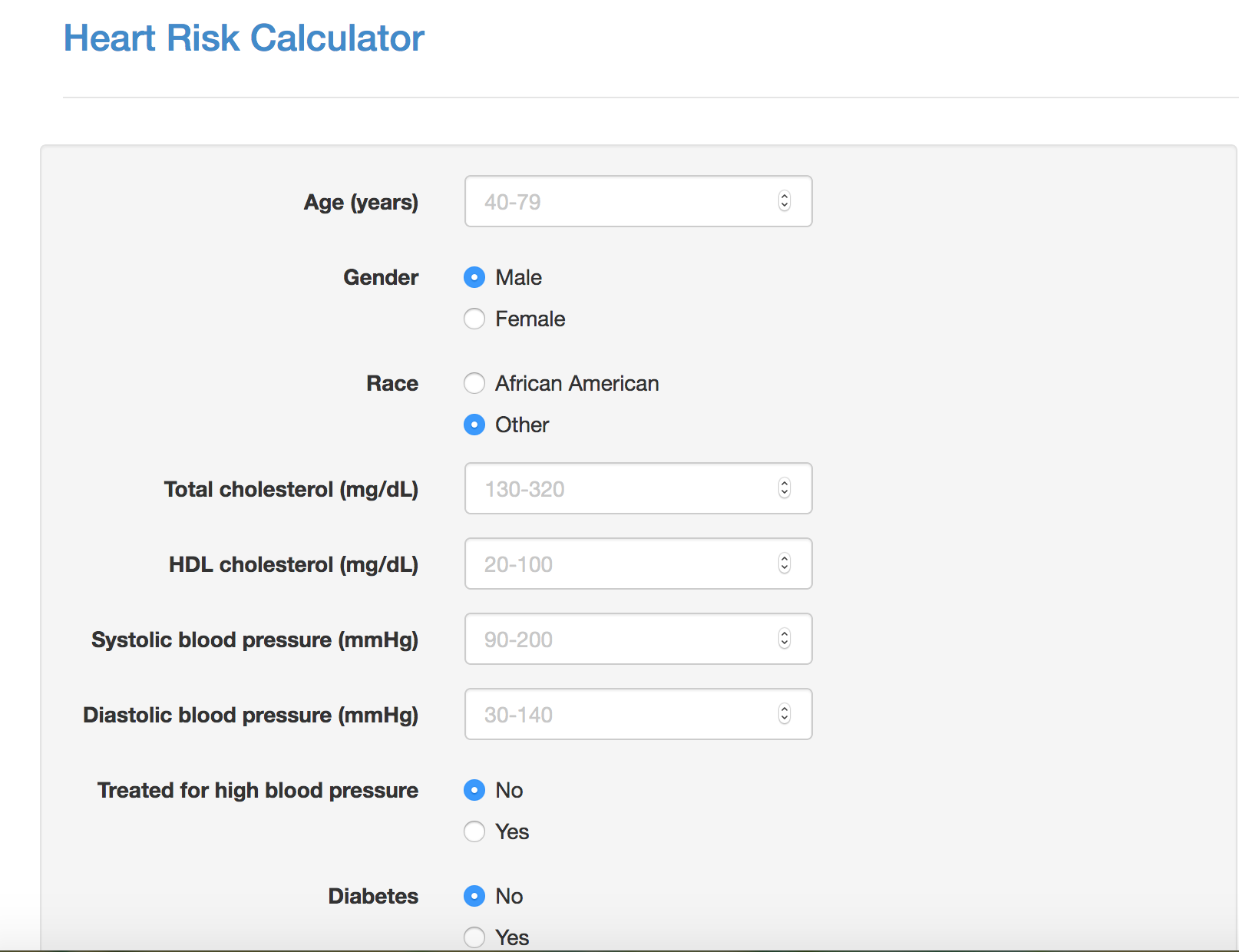Click the Age field stepper arrows
The width and height of the screenshot is (1239, 952).
[x=784, y=201]
